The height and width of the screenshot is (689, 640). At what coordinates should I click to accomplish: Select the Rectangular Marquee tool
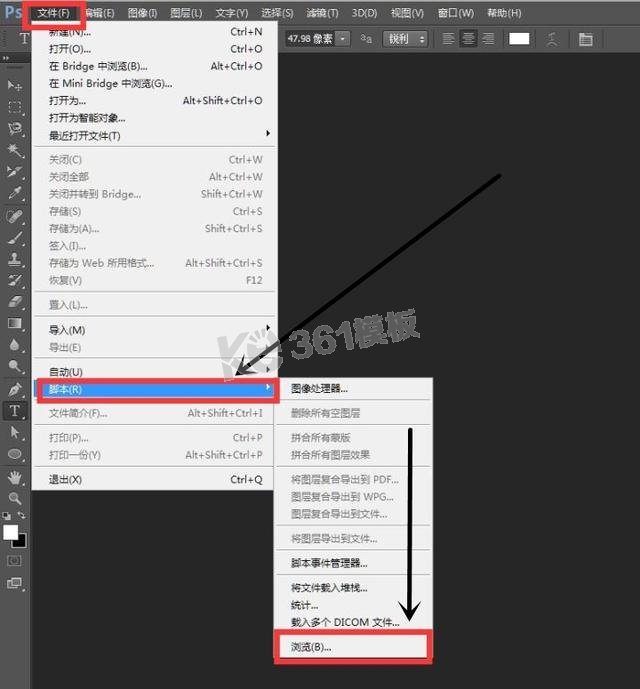click(x=15, y=107)
